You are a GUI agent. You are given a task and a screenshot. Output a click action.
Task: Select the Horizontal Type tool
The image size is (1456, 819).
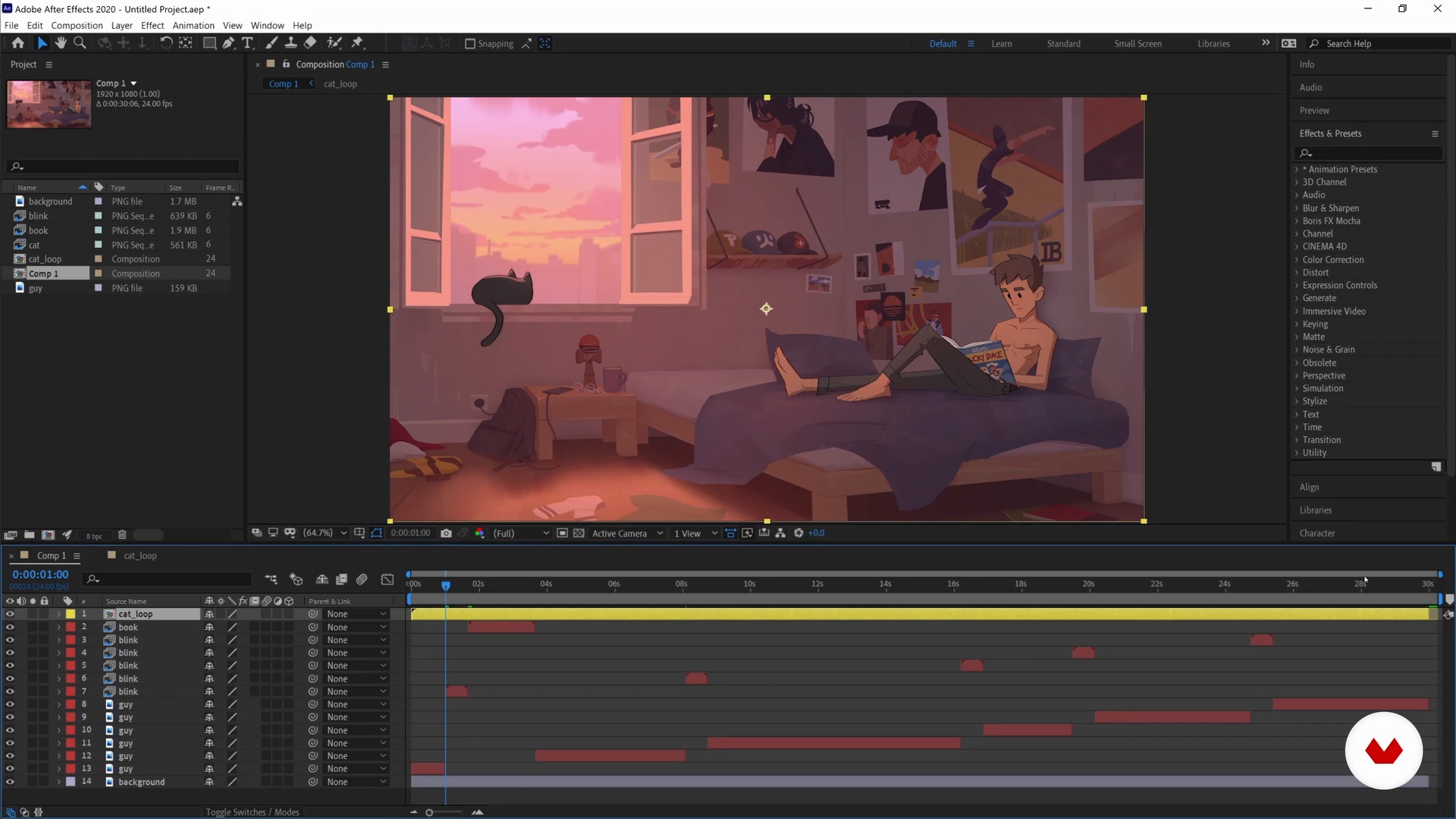click(247, 43)
